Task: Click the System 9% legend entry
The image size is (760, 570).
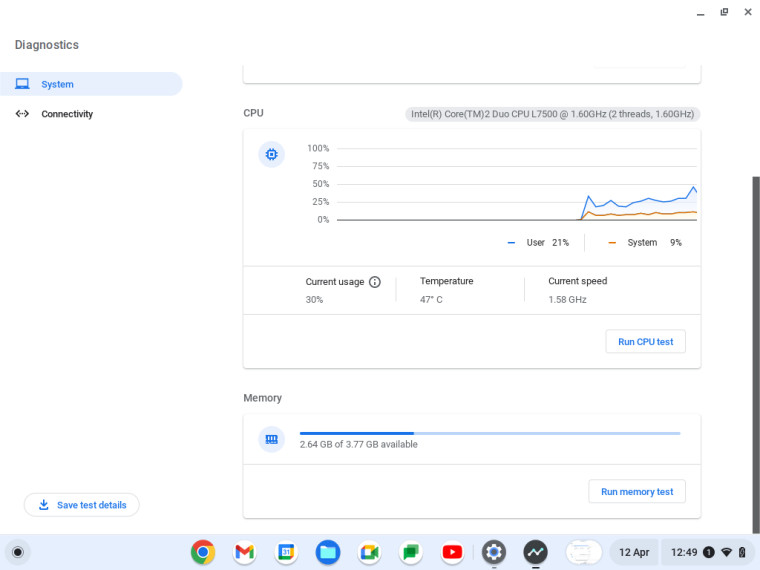Action: tap(645, 242)
